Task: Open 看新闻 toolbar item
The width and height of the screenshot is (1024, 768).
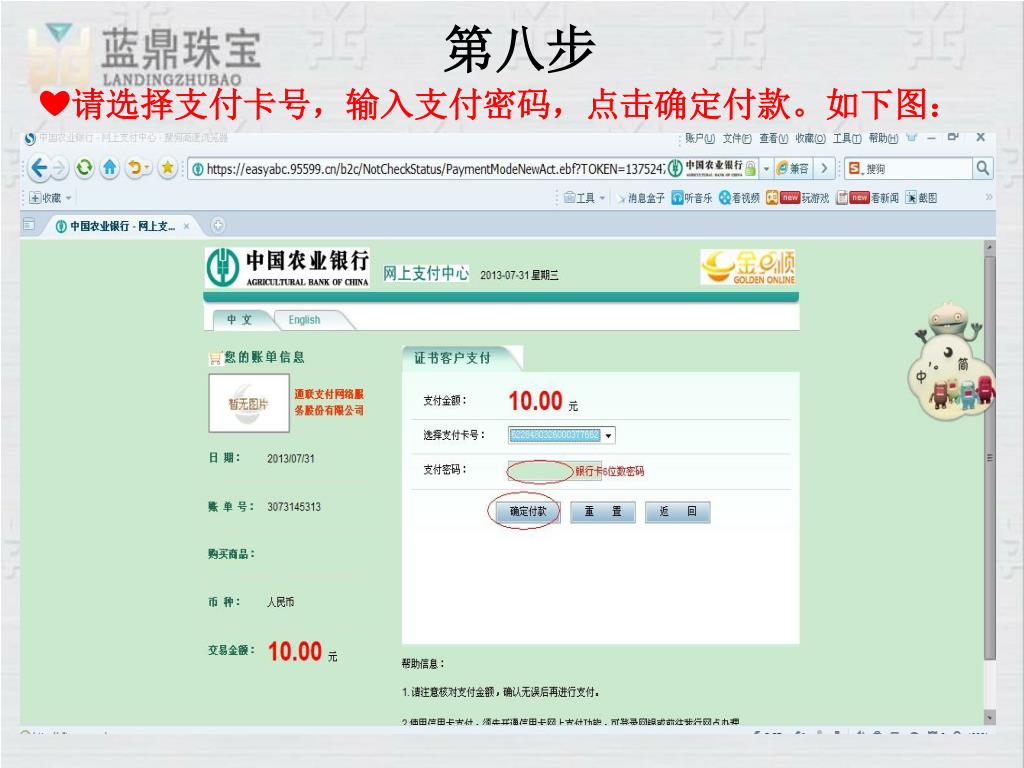Action: [867, 198]
